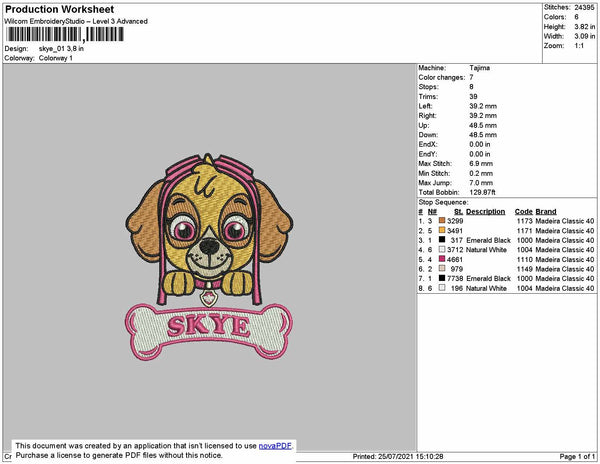The height and width of the screenshot is (464, 600).
Task: Click the 'Printed: 25/07/2021 15:10:28' timestamp
Action: [x=398, y=456]
